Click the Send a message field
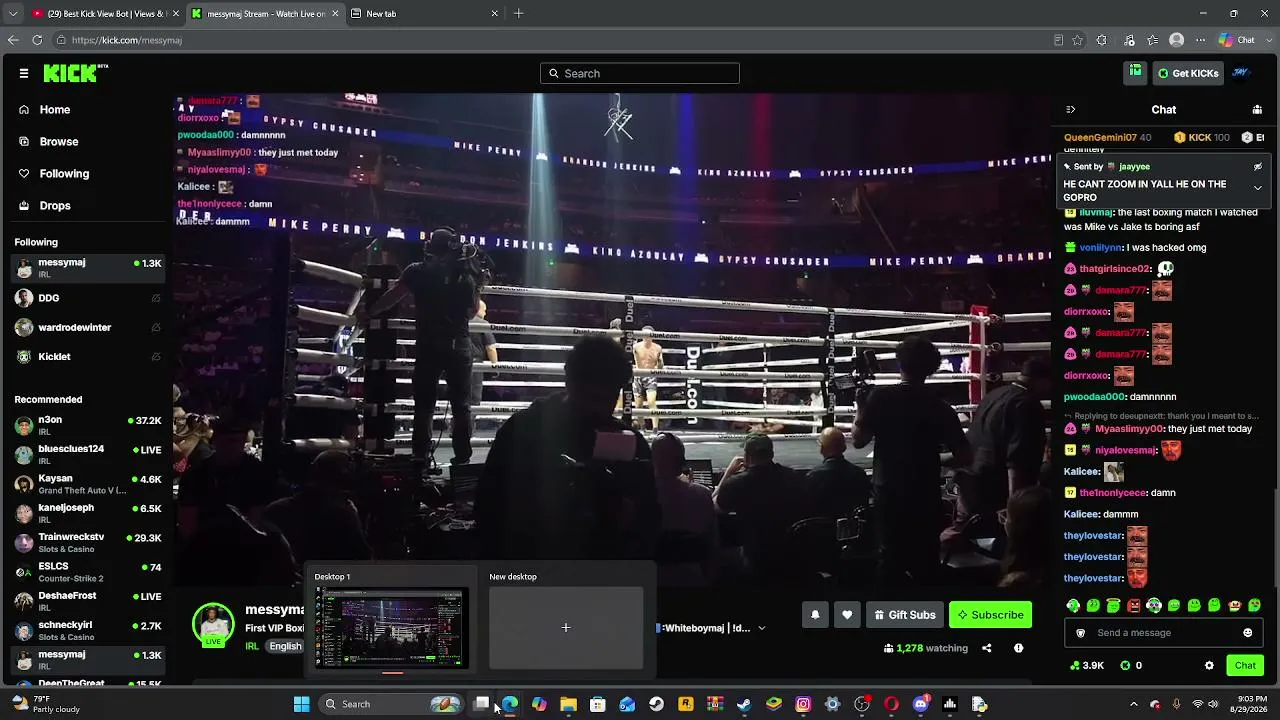Screen dimensions: 1280x720 (1164, 633)
